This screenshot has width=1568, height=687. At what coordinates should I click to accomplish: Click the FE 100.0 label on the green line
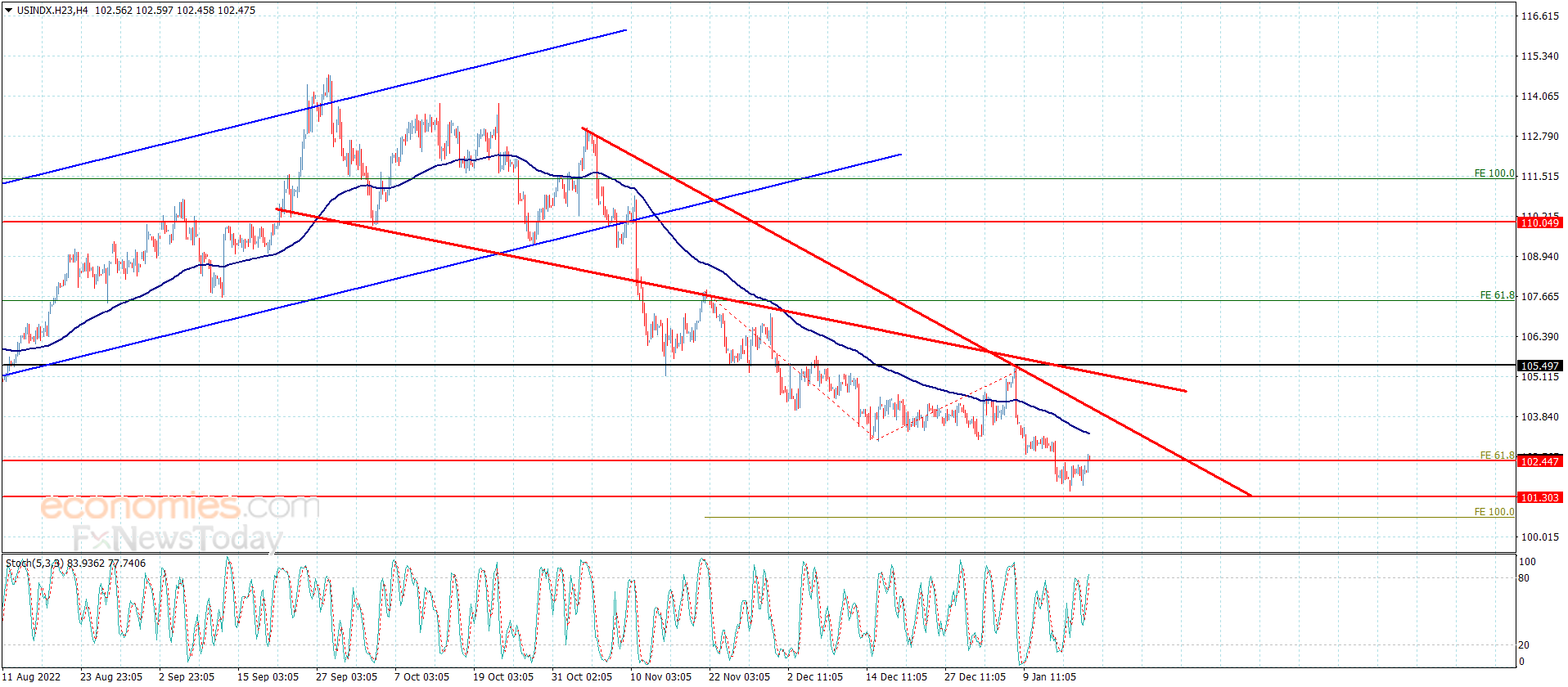(x=1494, y=173)
